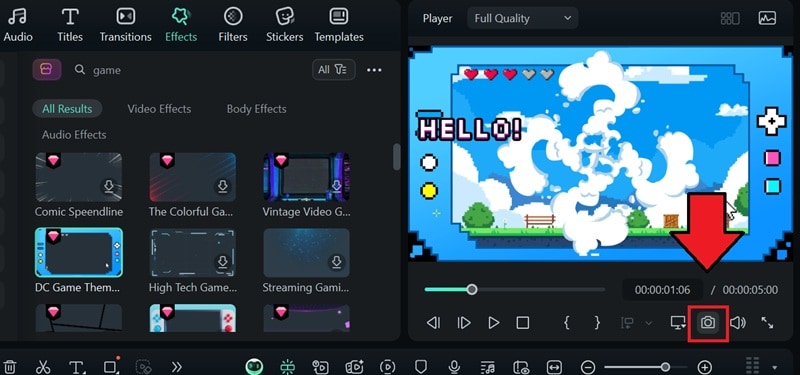Open the timeline text tool

pos(77,367)
